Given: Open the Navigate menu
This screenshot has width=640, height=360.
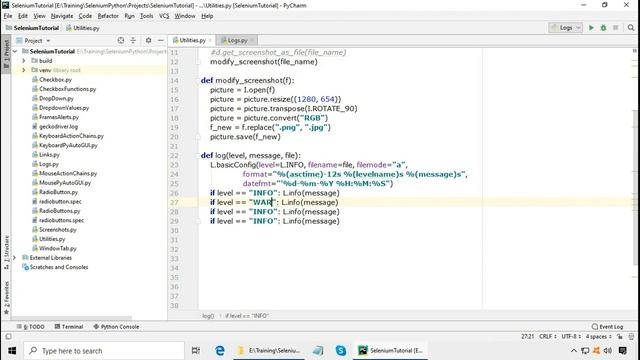Looking at the screenshot, I should click(62, 16).
